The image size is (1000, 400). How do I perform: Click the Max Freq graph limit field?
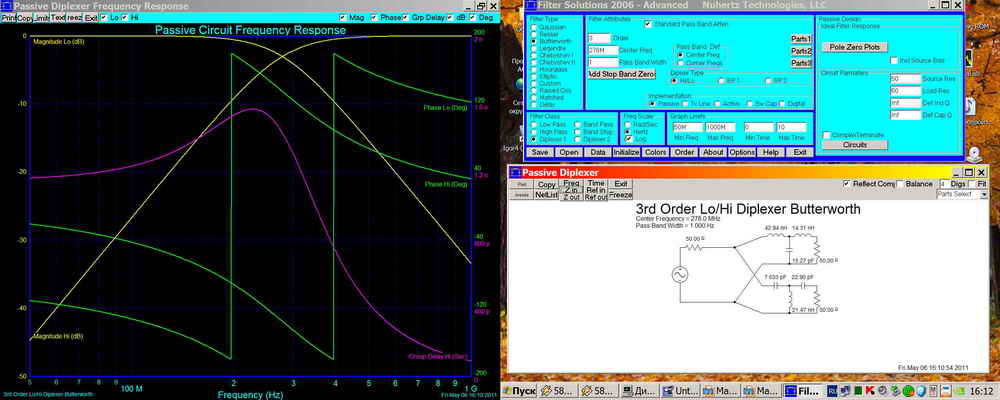721,127
